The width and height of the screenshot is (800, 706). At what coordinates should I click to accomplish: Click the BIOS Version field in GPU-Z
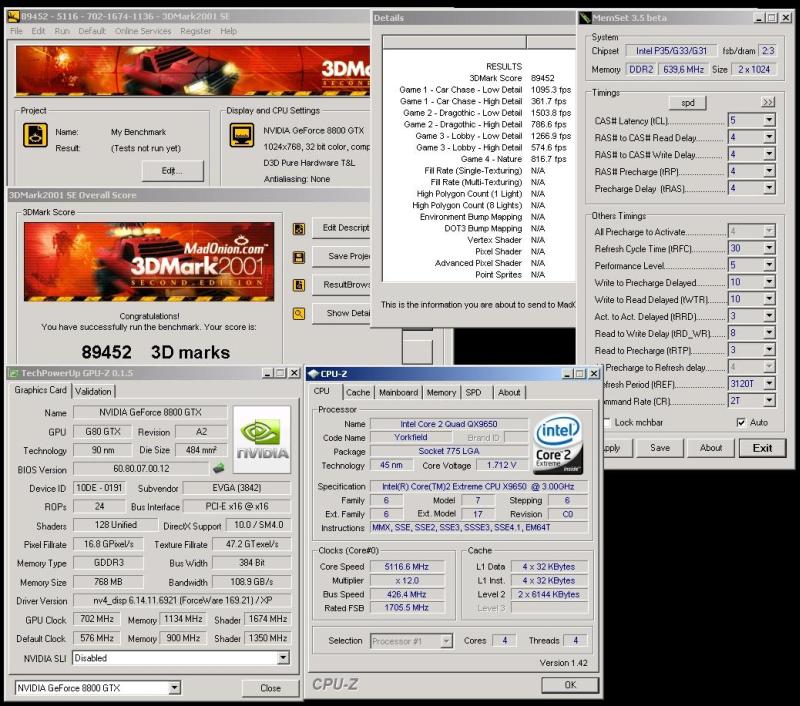(x=141, y=469)
